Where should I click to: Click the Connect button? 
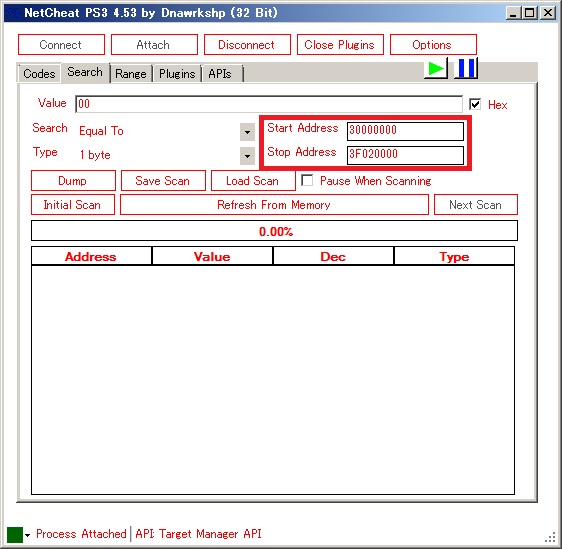point(61,45)
